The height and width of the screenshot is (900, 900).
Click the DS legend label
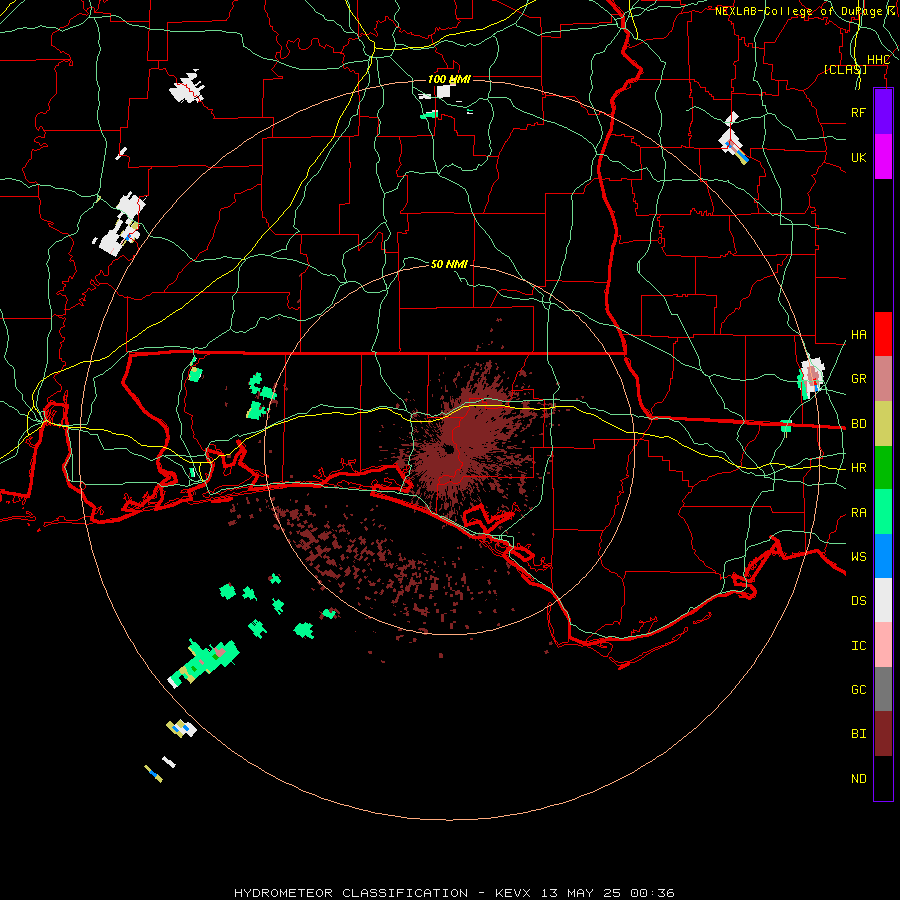[x=859, y=601]
